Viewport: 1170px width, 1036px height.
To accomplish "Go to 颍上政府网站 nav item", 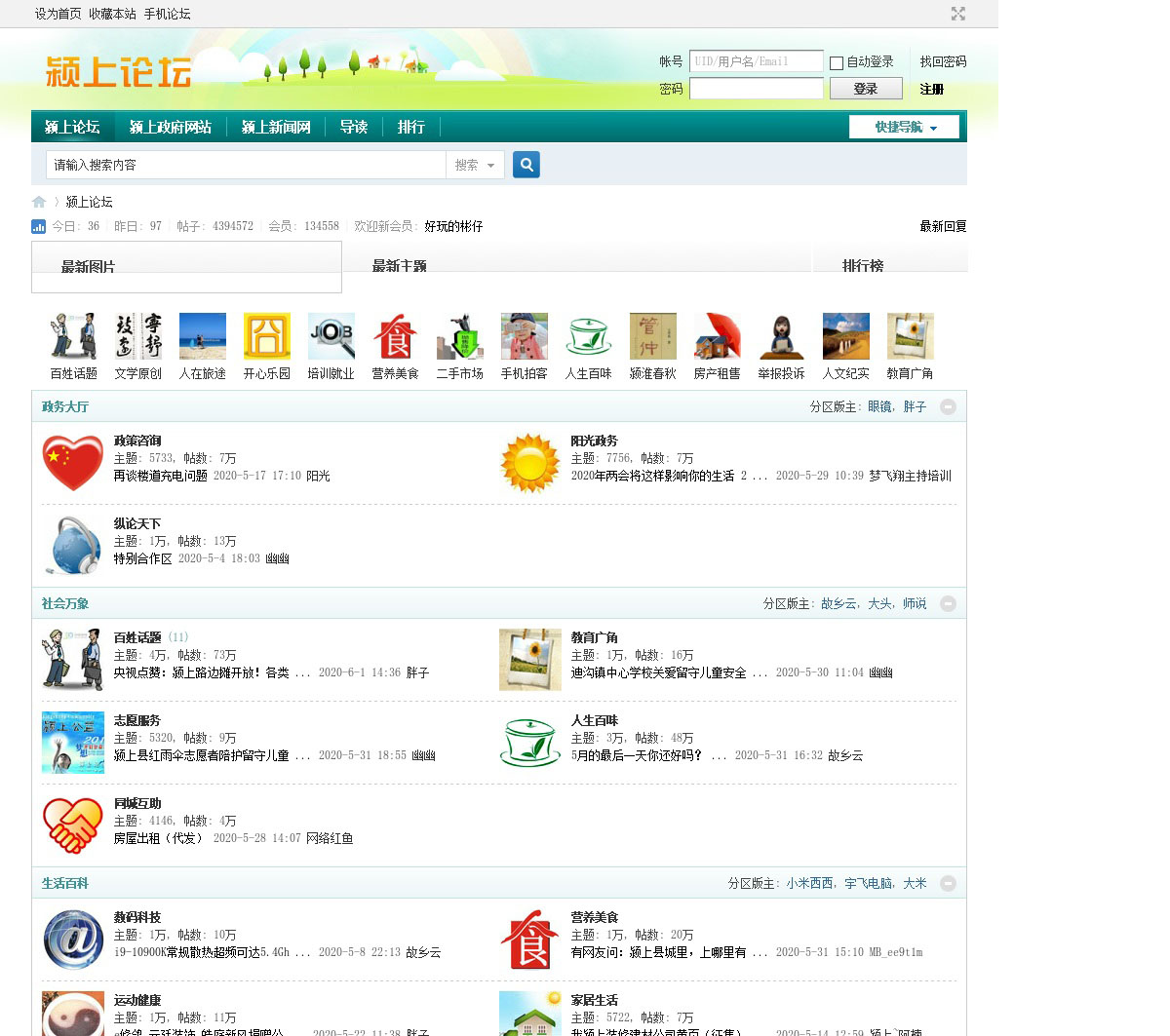I will point(170,128).
